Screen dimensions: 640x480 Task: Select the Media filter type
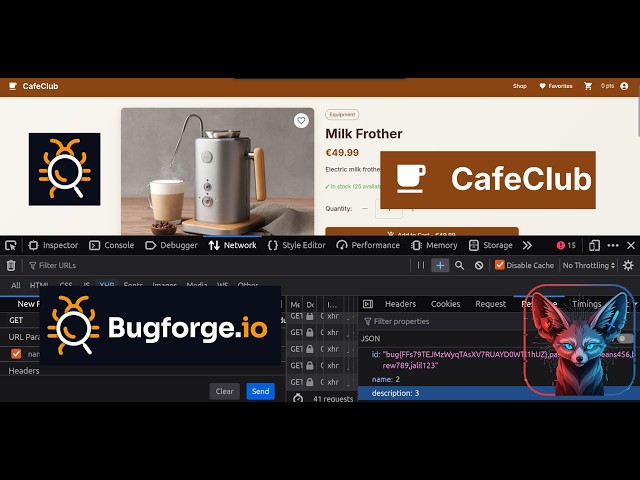pos(197,284)
